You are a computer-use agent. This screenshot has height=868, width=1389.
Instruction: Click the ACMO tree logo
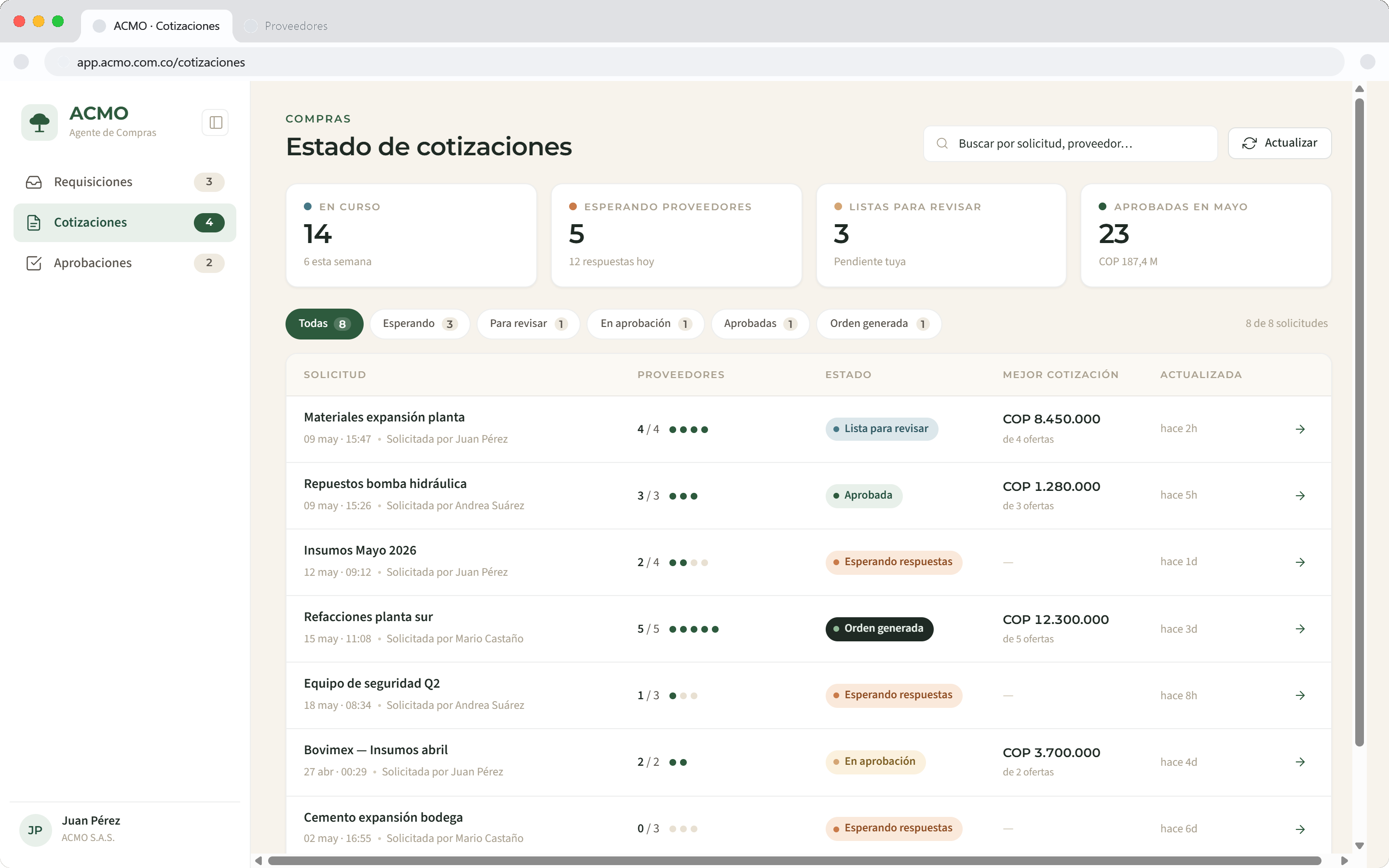pos(40,122)
